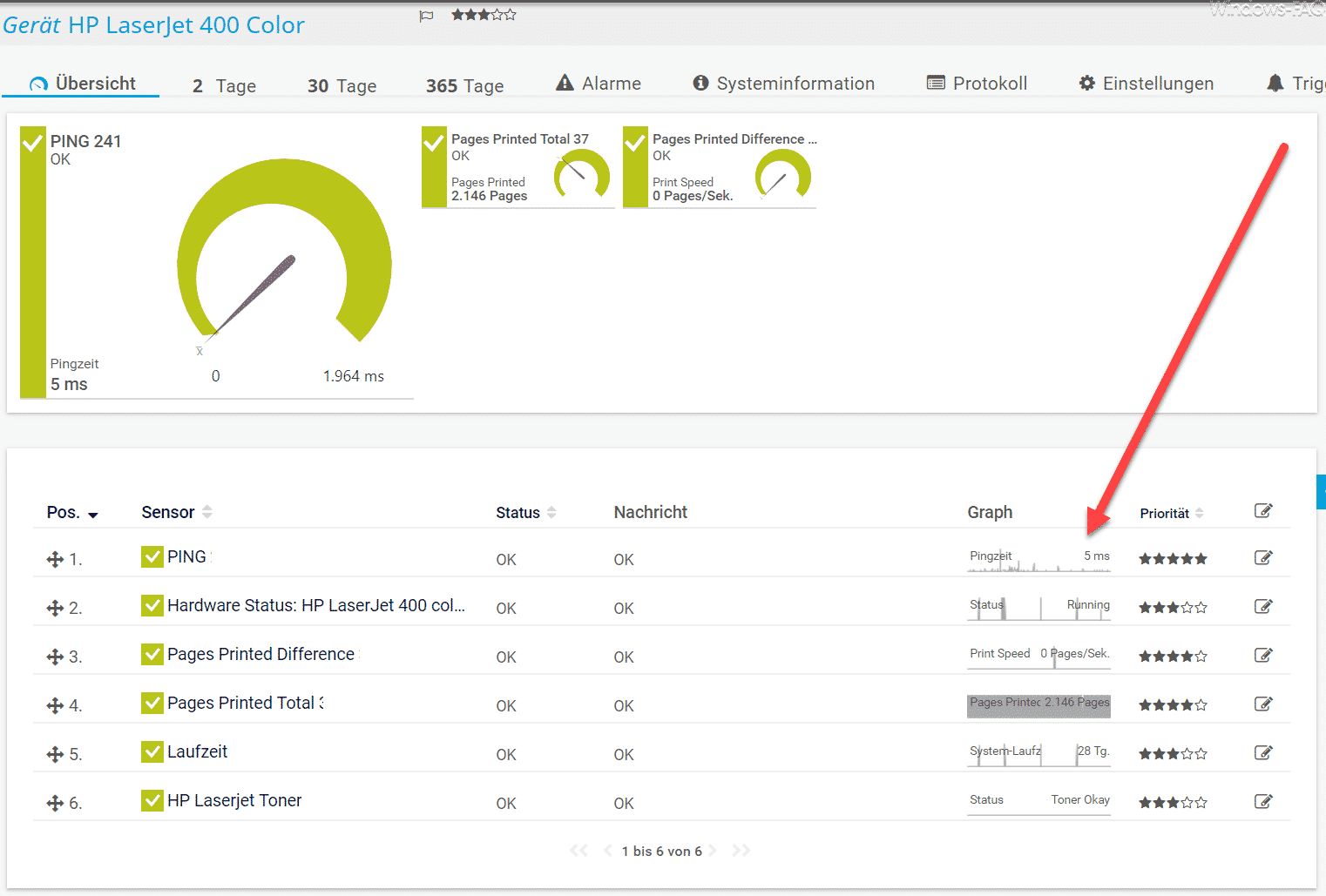
Task: Click the edit icon in the table header
Action: tap(1263, 511)
